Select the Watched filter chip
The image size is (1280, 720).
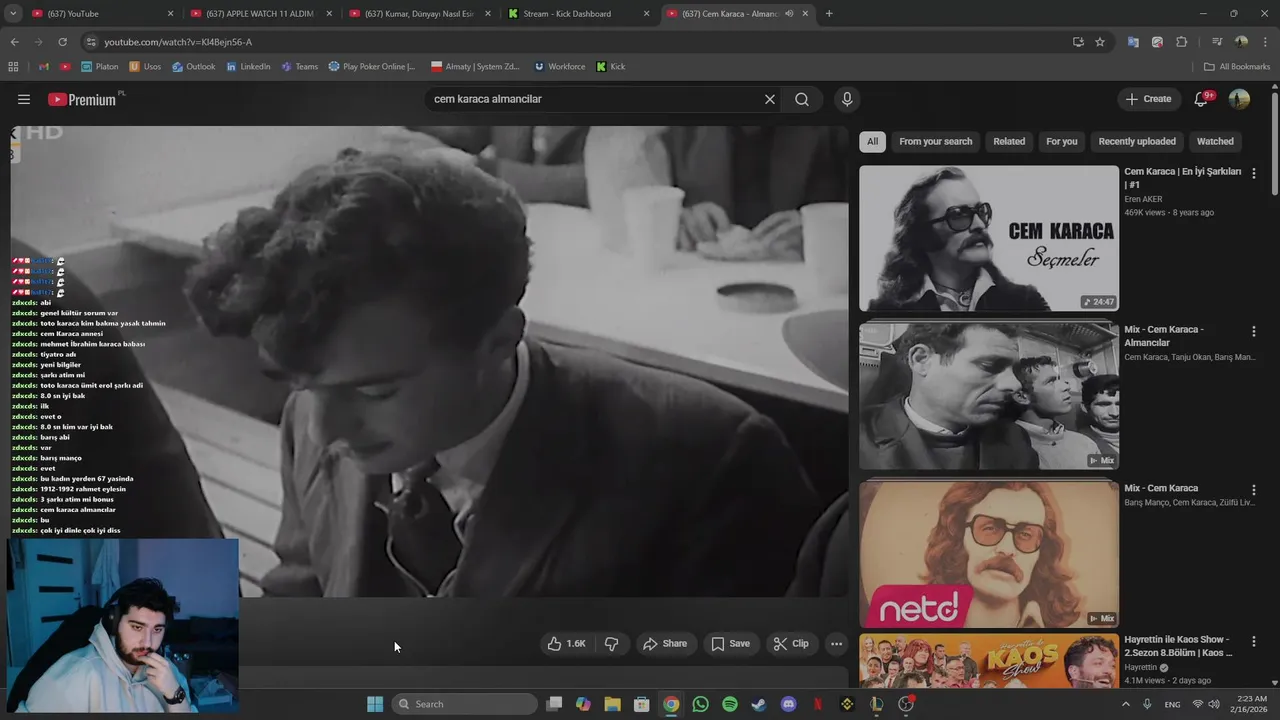coord(1215,141)
